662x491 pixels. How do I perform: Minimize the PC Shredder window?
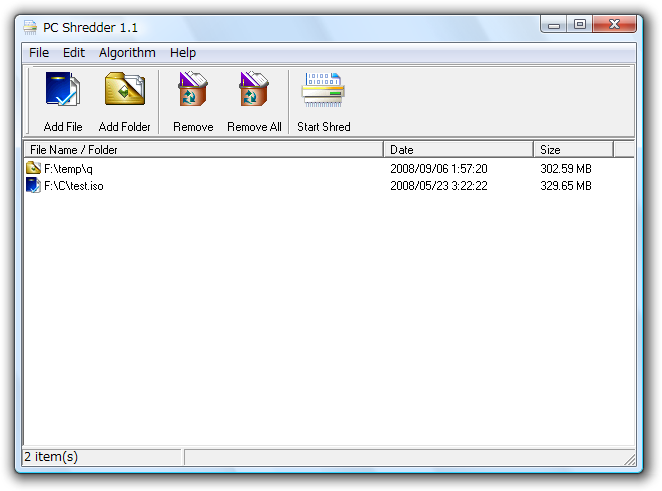click(x=553, y=24)
